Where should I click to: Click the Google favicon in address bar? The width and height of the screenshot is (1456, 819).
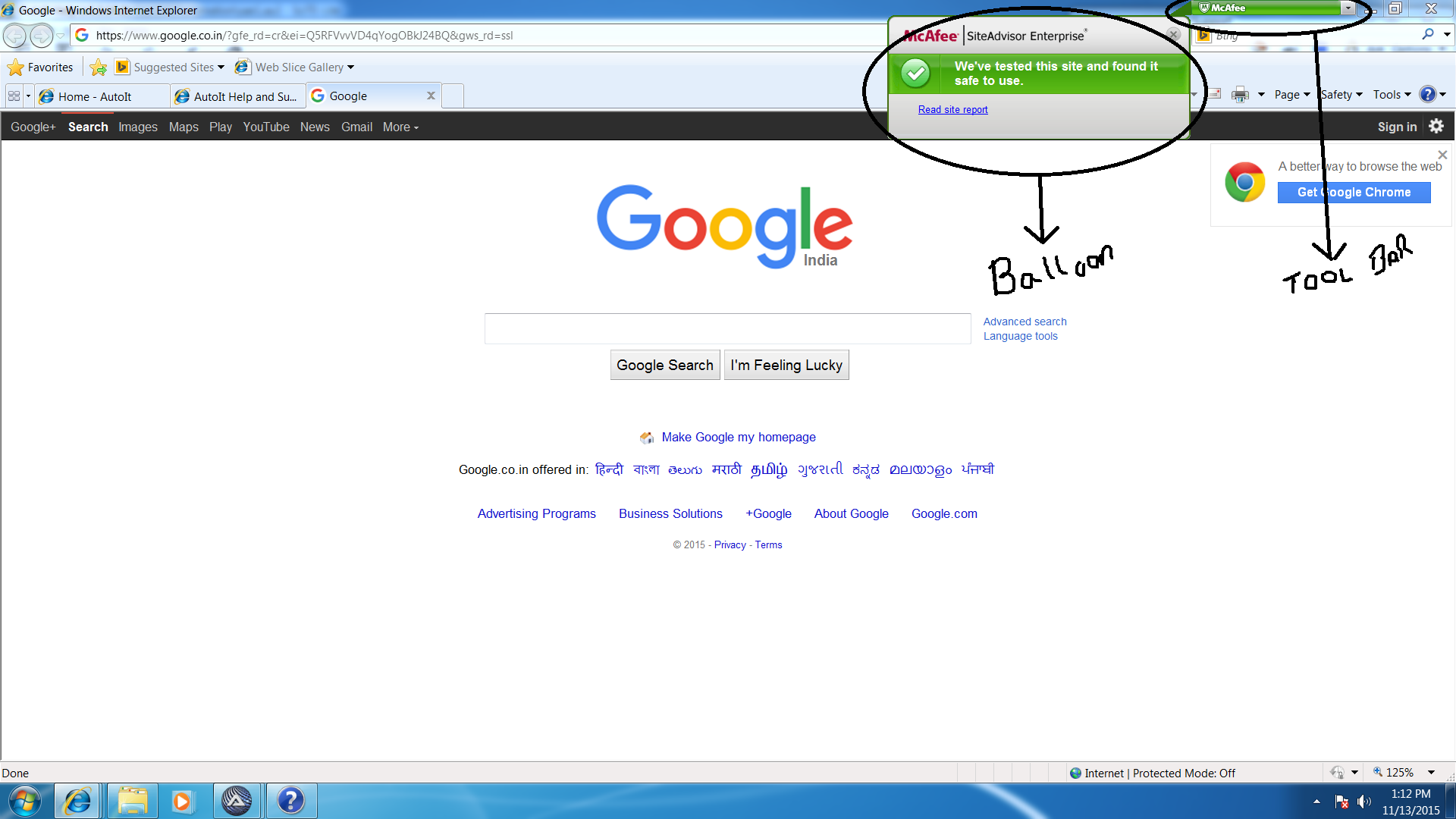point(82,35)
